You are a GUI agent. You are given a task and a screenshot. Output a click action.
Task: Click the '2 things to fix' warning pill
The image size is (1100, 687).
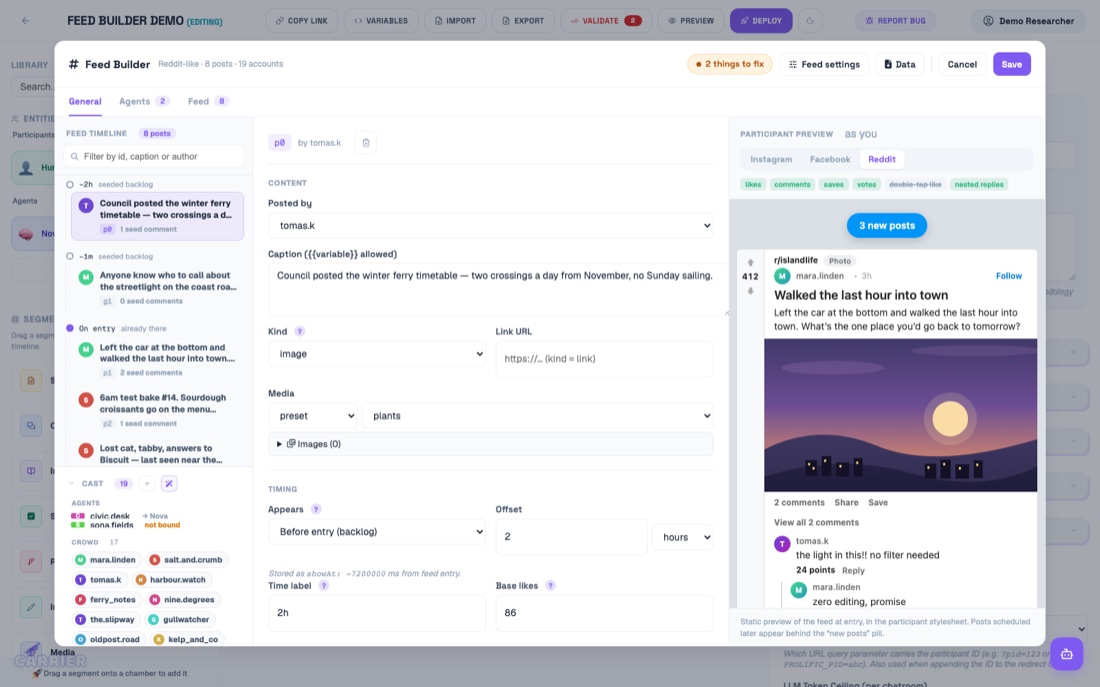tap(730, 64)
